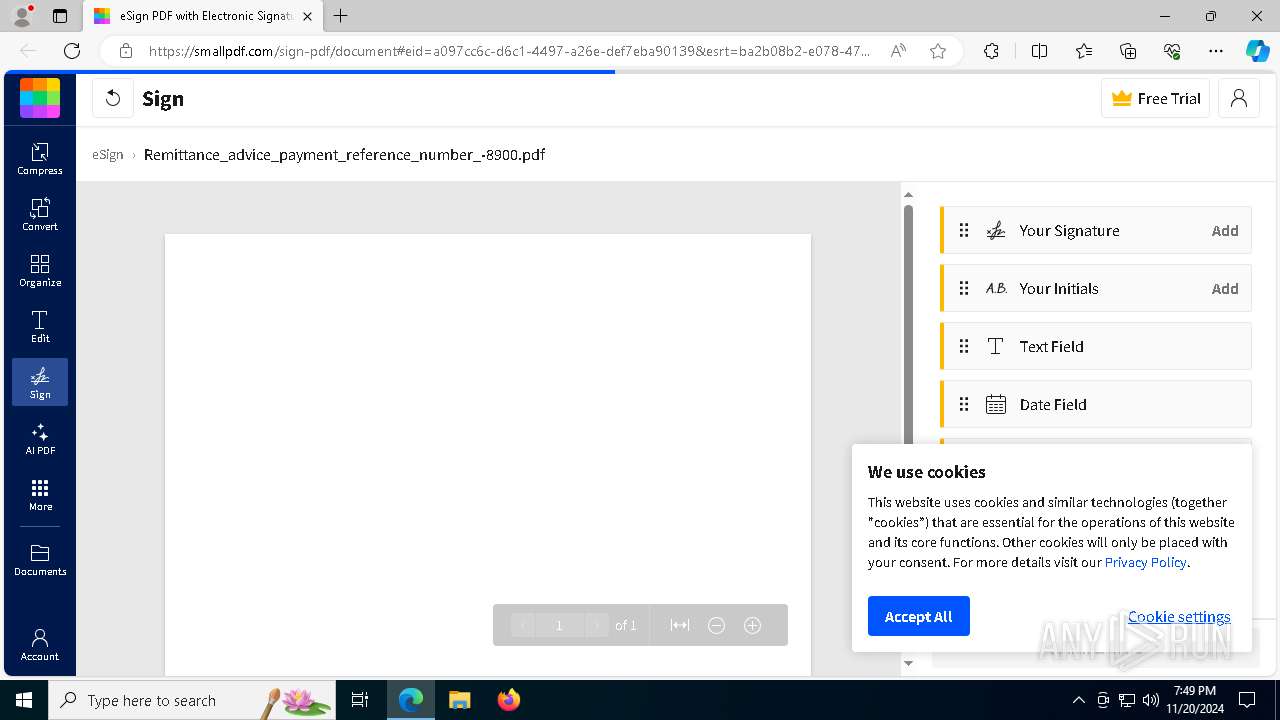Open the Privacy Policy link
The width and height of the screenshot is (1280, 720).
pos(1145,563)
